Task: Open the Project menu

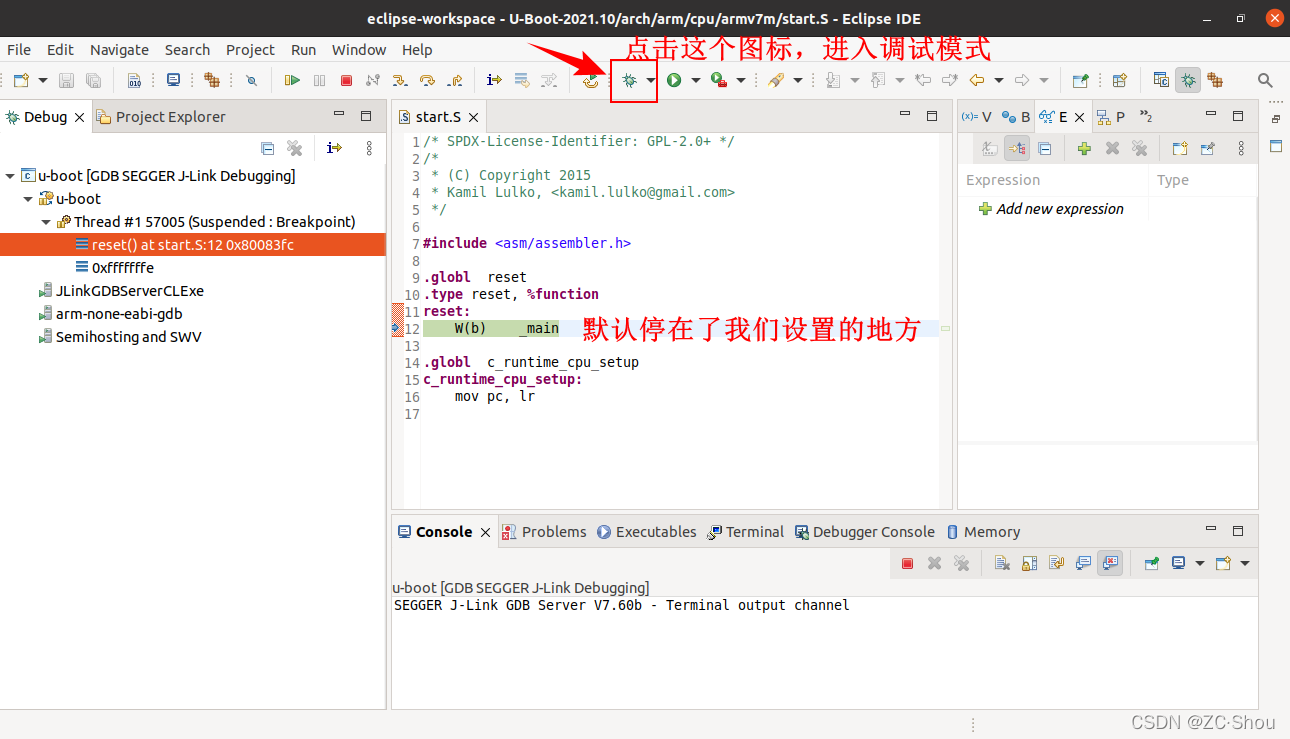Action: click(250, 49)
